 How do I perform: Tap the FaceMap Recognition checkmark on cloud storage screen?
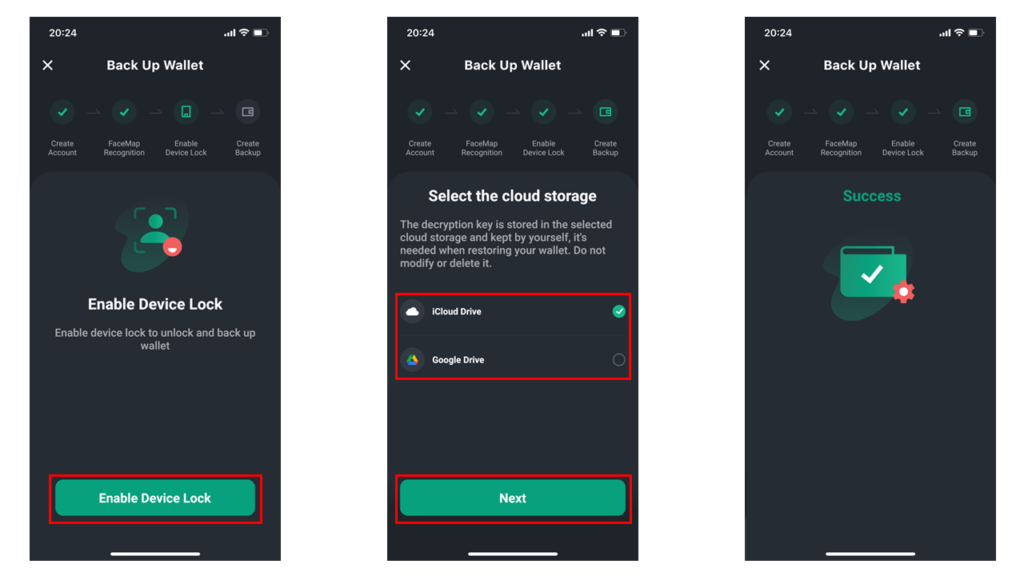pos(482,112)
